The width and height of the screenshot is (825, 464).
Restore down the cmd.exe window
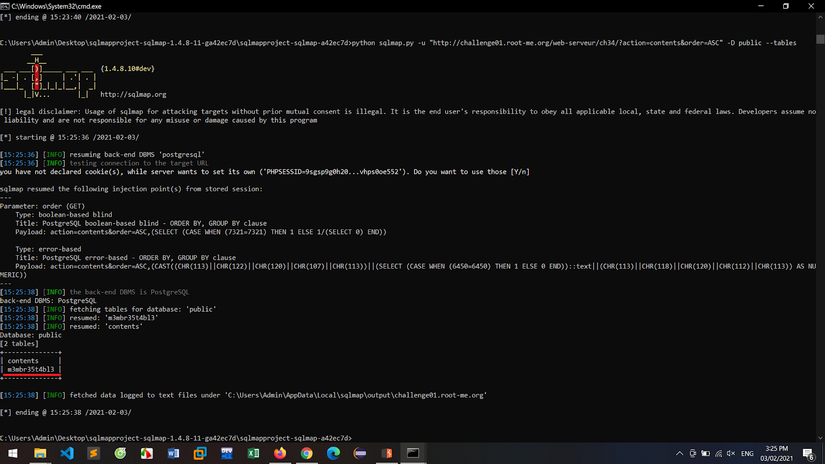click(x=786, y=6)
